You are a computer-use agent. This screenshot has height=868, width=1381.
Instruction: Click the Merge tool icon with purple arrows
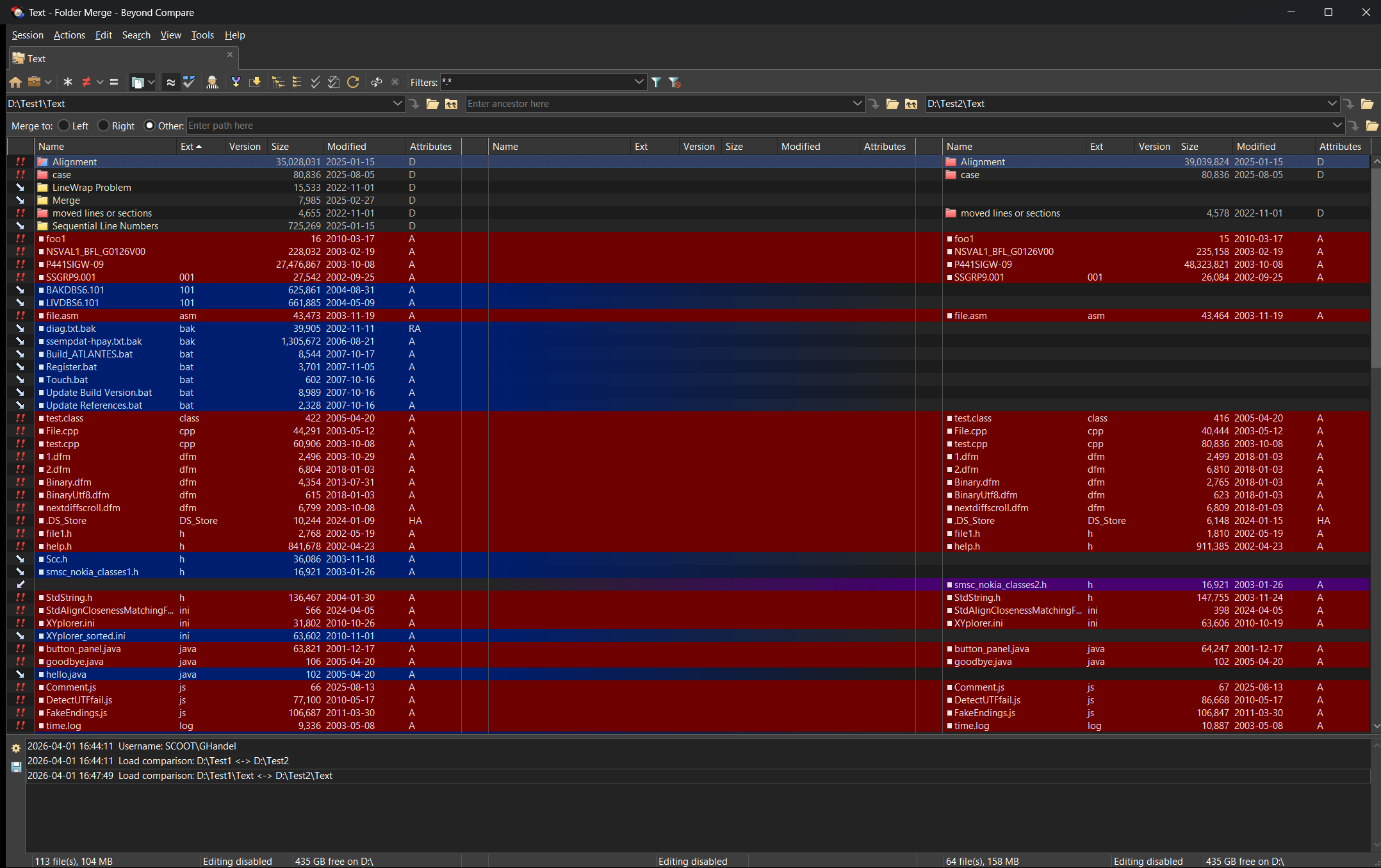236,82
